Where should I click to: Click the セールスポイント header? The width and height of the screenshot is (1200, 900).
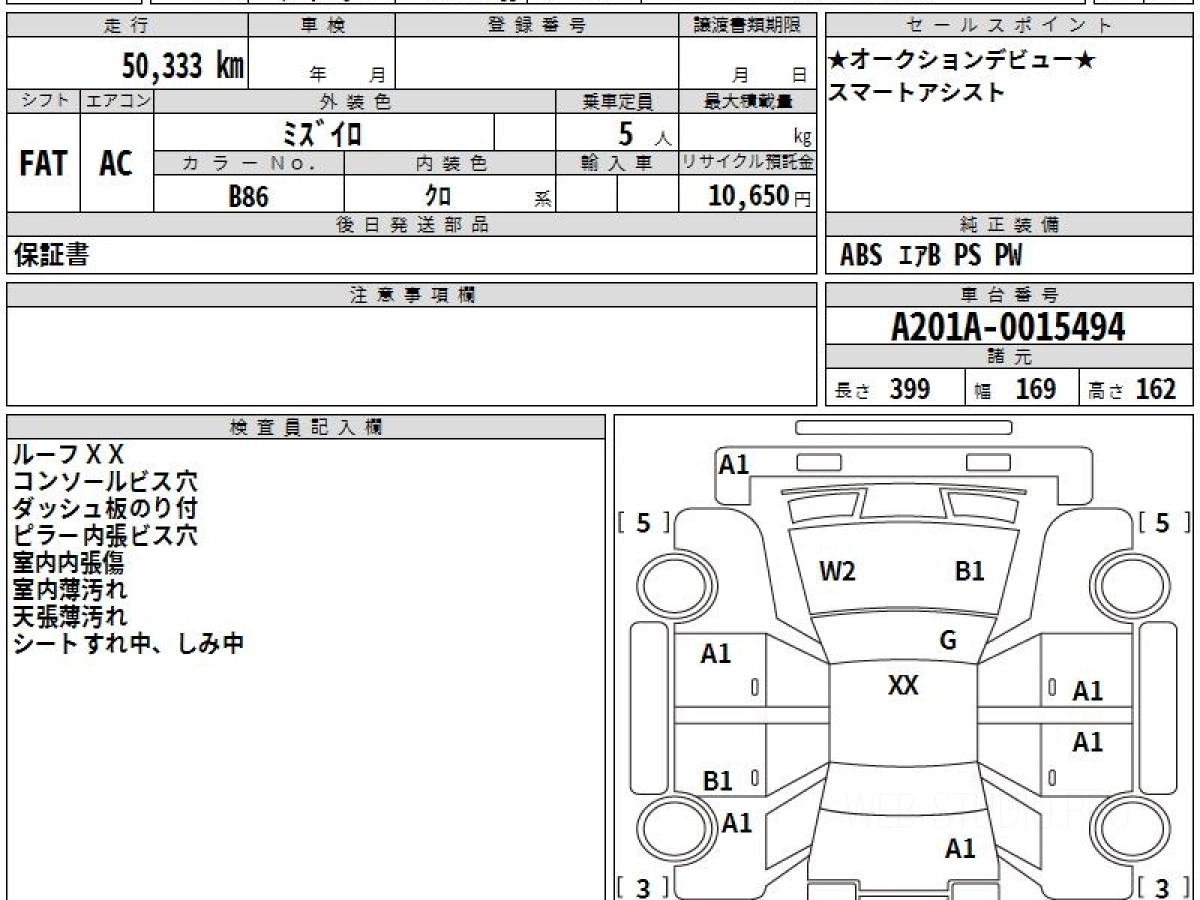pyautogui.click(x=1010, y=26)
